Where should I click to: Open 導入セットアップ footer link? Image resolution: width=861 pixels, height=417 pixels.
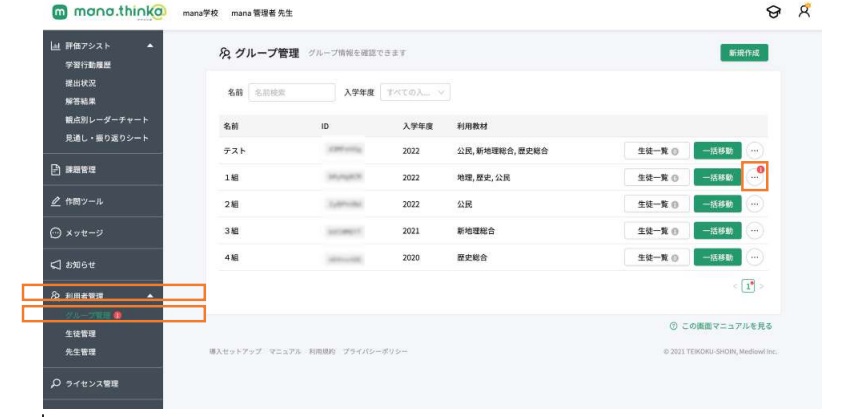[x=235, y=352]
